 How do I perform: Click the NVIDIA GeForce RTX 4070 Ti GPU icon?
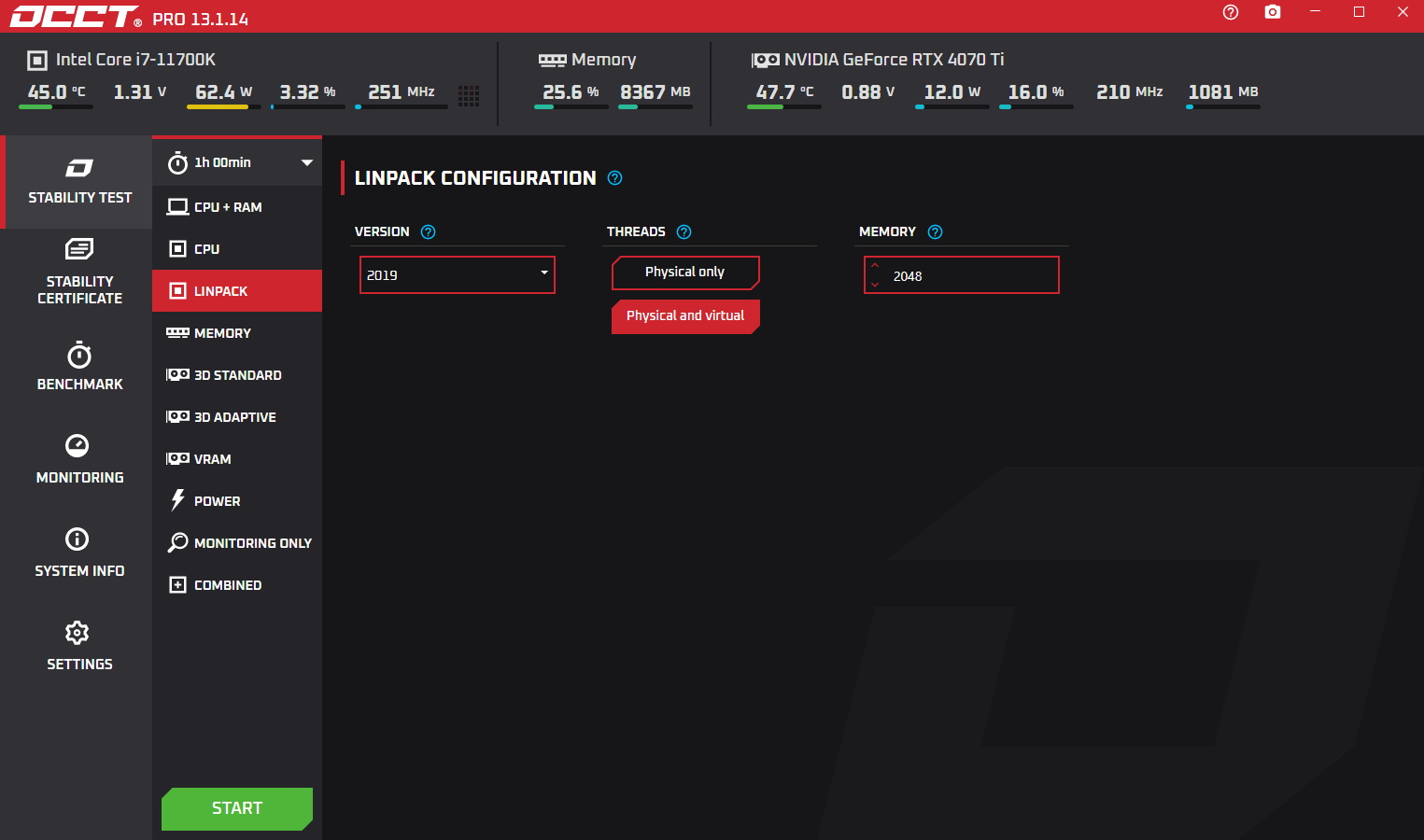click(x=766, y=61)
